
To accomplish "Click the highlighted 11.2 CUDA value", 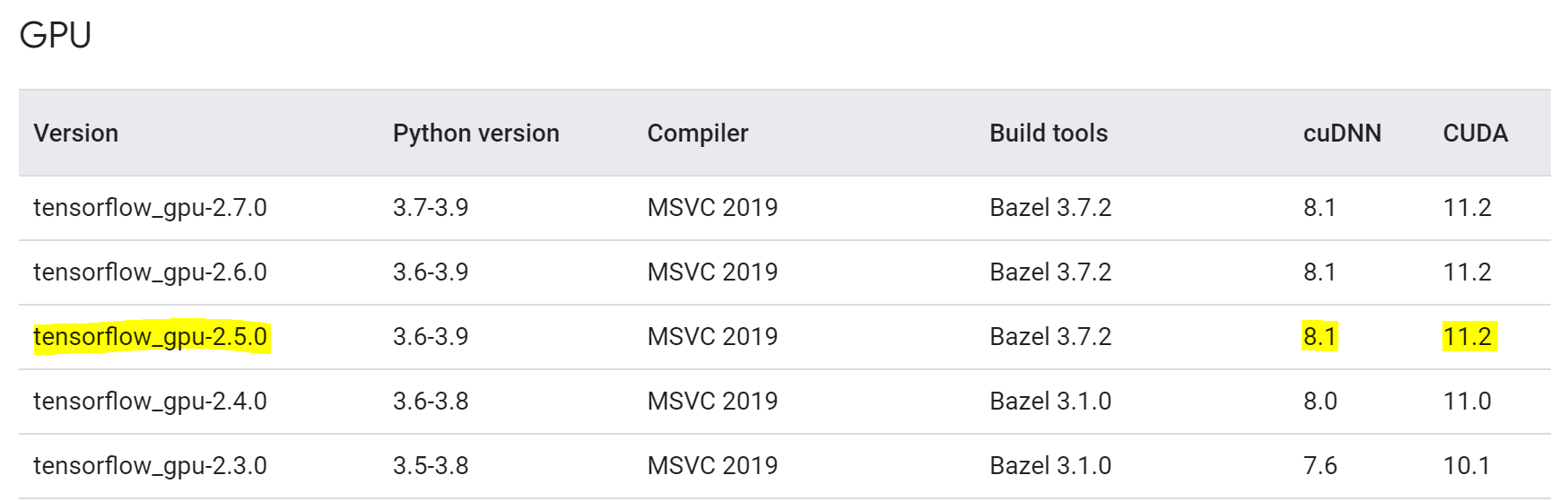I will [1467, 337].
